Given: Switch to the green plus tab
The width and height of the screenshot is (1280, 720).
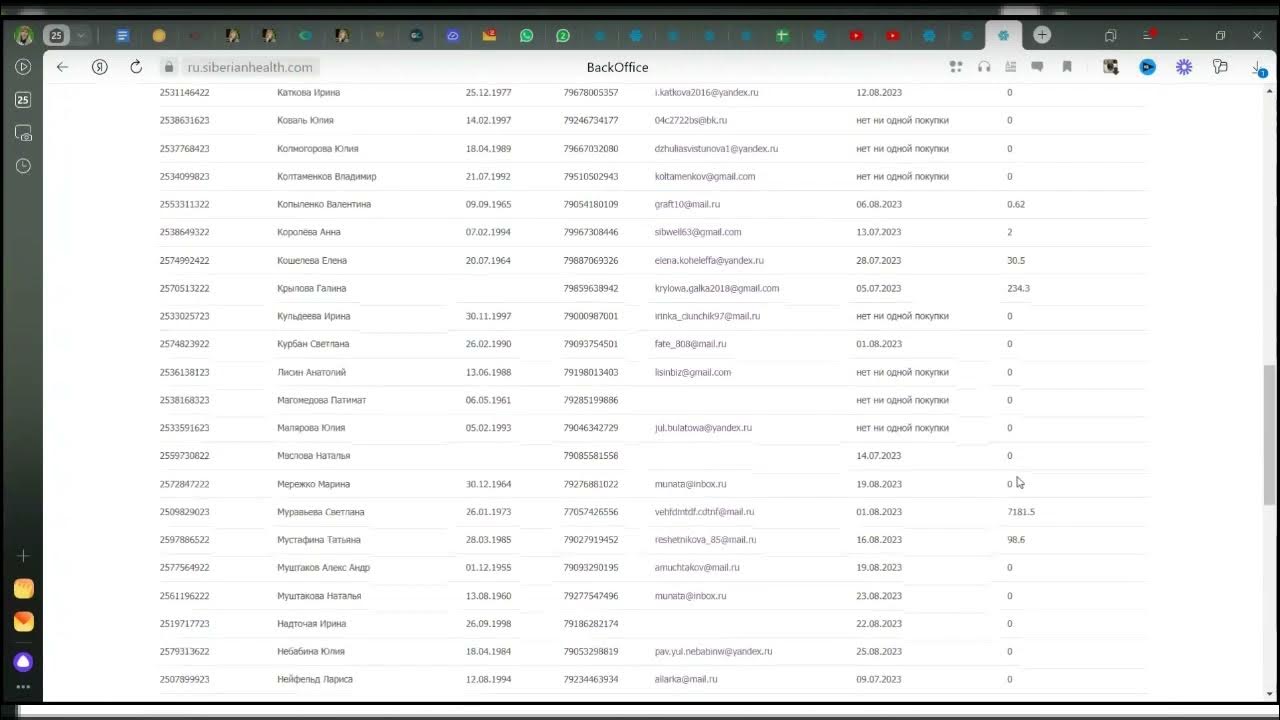Looking at the screenshot, I should click(x=782, y=35).
